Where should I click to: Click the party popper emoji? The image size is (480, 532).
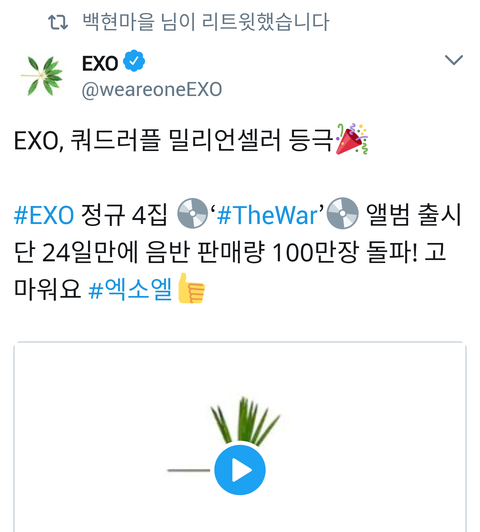352,139
